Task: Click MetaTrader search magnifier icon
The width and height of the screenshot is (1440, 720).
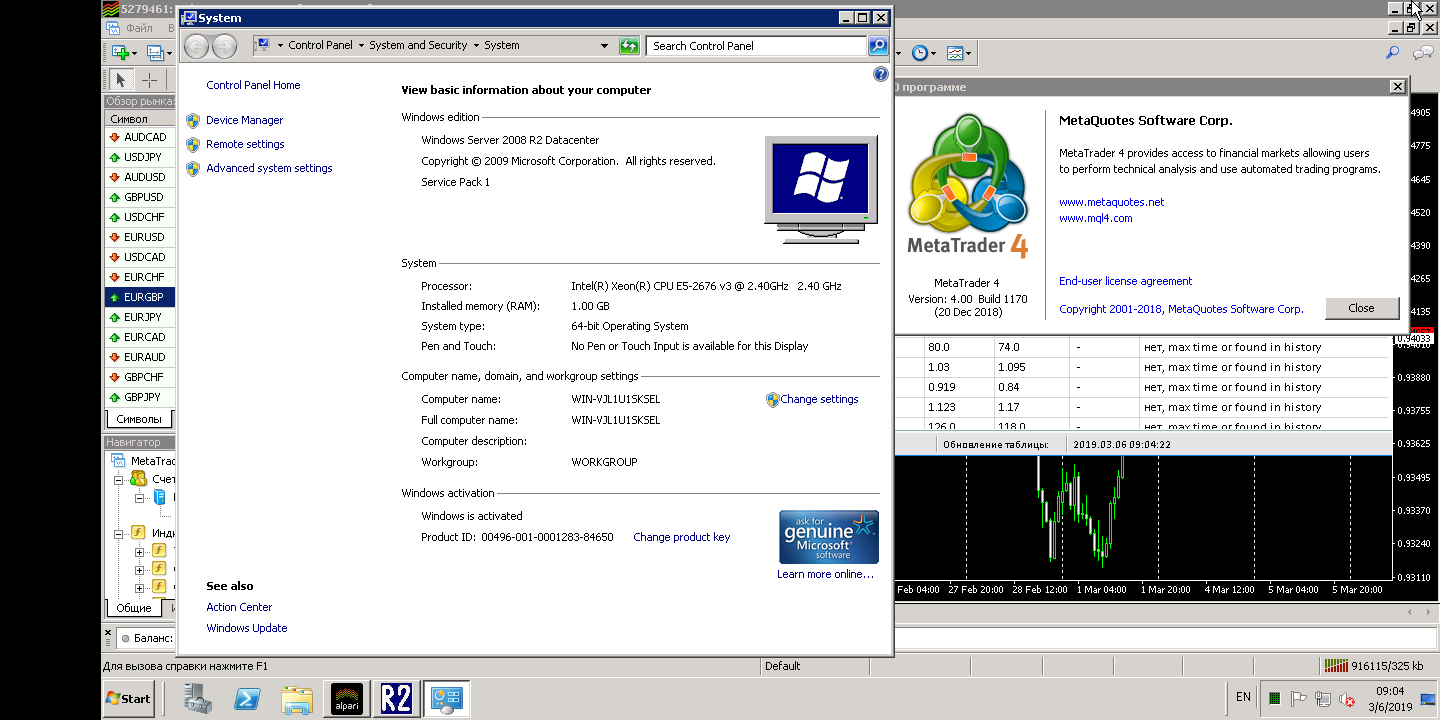Action: point(1392,53)
